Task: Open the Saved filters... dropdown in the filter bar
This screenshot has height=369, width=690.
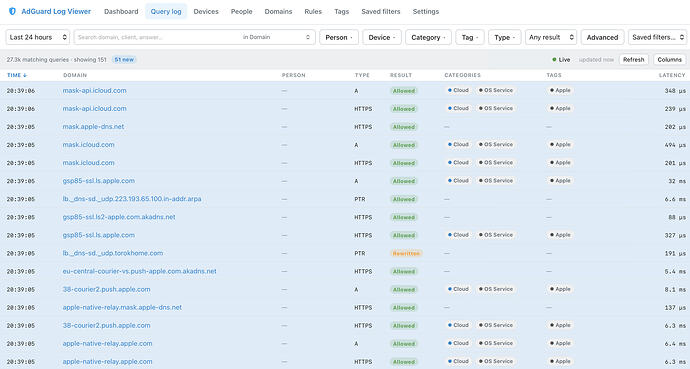Action: pyautogui.click(x=657, y=37)
